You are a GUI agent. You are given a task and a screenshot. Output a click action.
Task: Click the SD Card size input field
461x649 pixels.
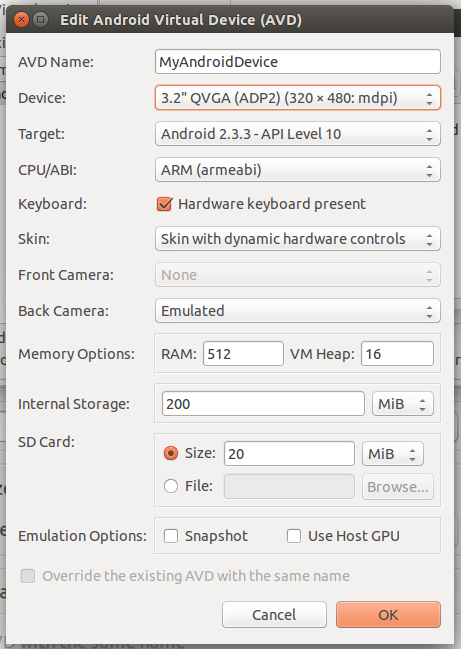tap(289, 454)
